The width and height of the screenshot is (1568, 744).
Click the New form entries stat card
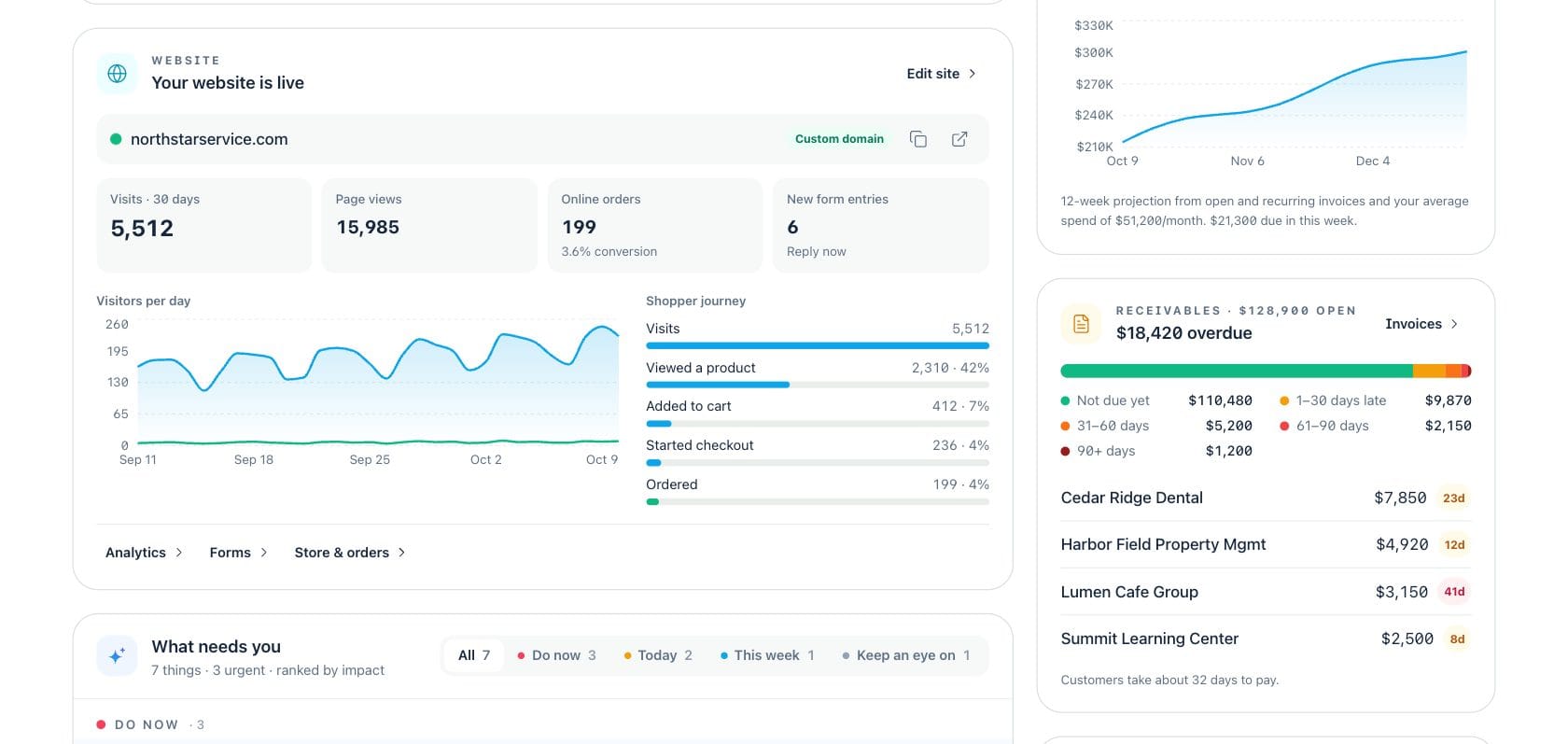(x=881, y=225)
